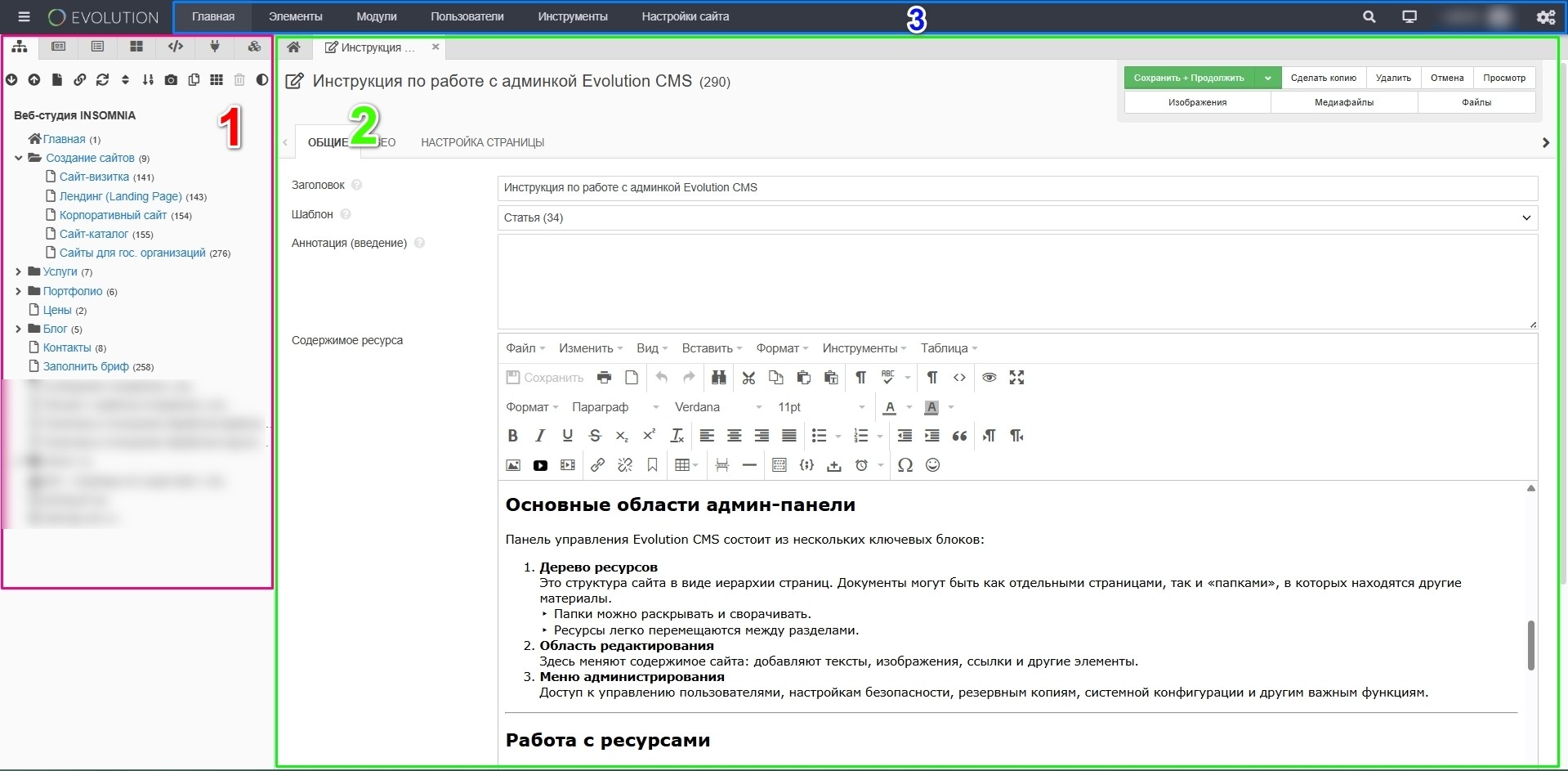
Task: Open system settings gears icon
Action: [1546, 17]
